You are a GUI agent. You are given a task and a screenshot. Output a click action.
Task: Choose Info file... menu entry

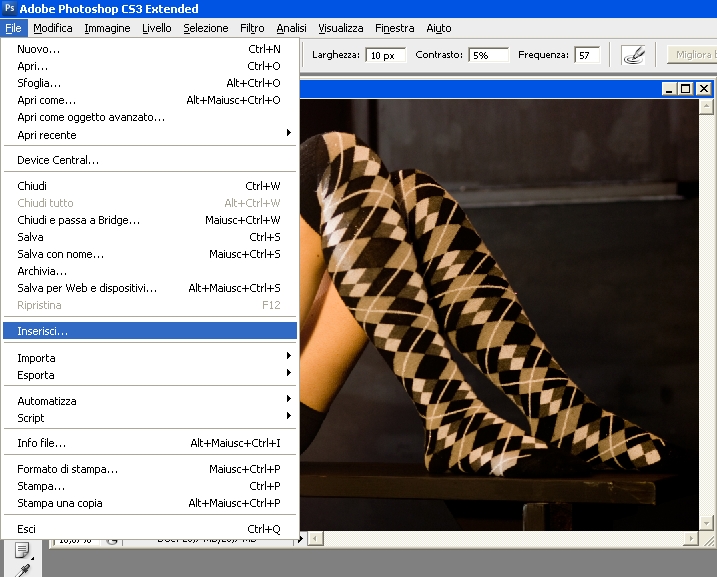150,443
